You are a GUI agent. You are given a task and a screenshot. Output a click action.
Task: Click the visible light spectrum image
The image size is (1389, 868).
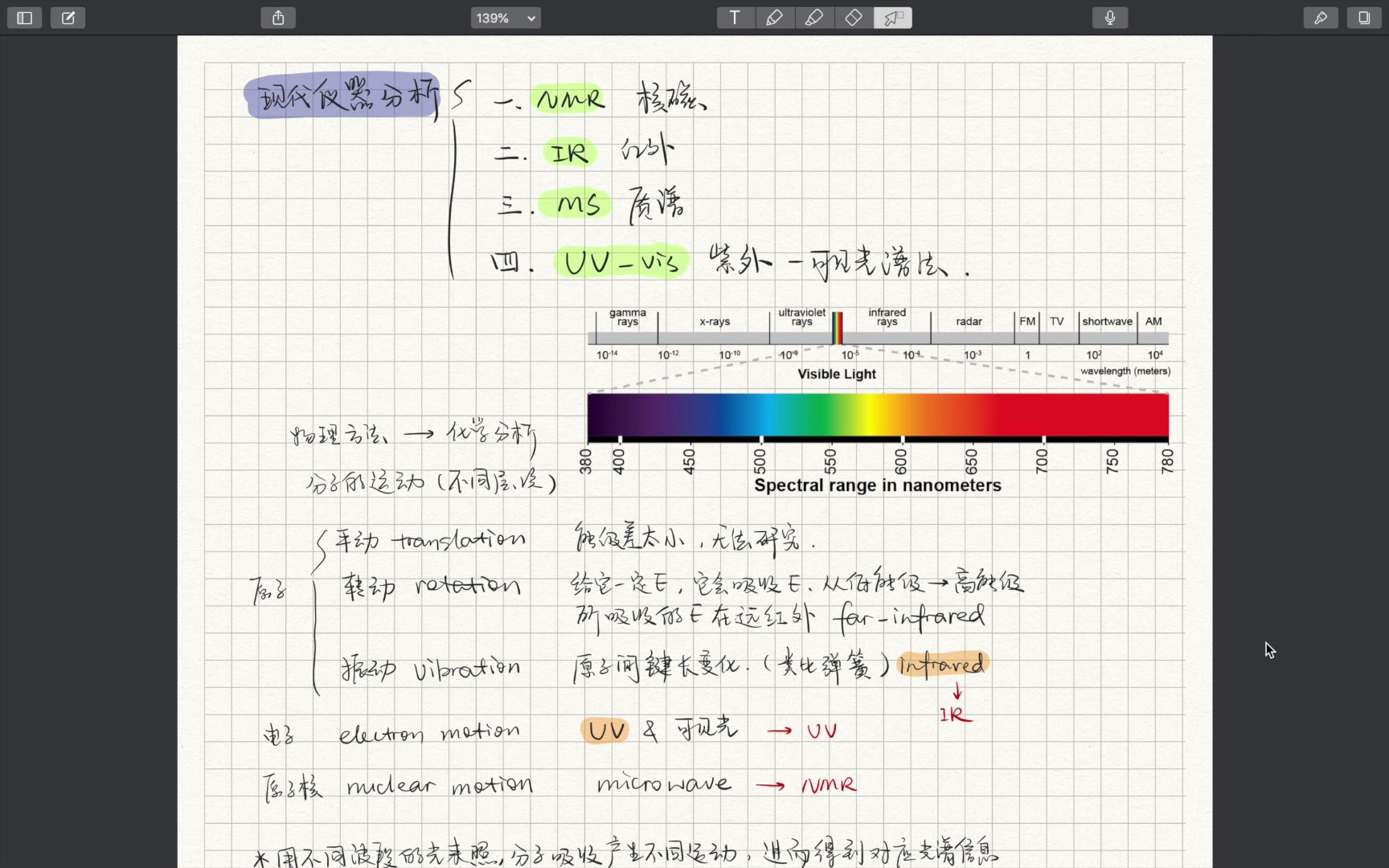pos(878,417)
